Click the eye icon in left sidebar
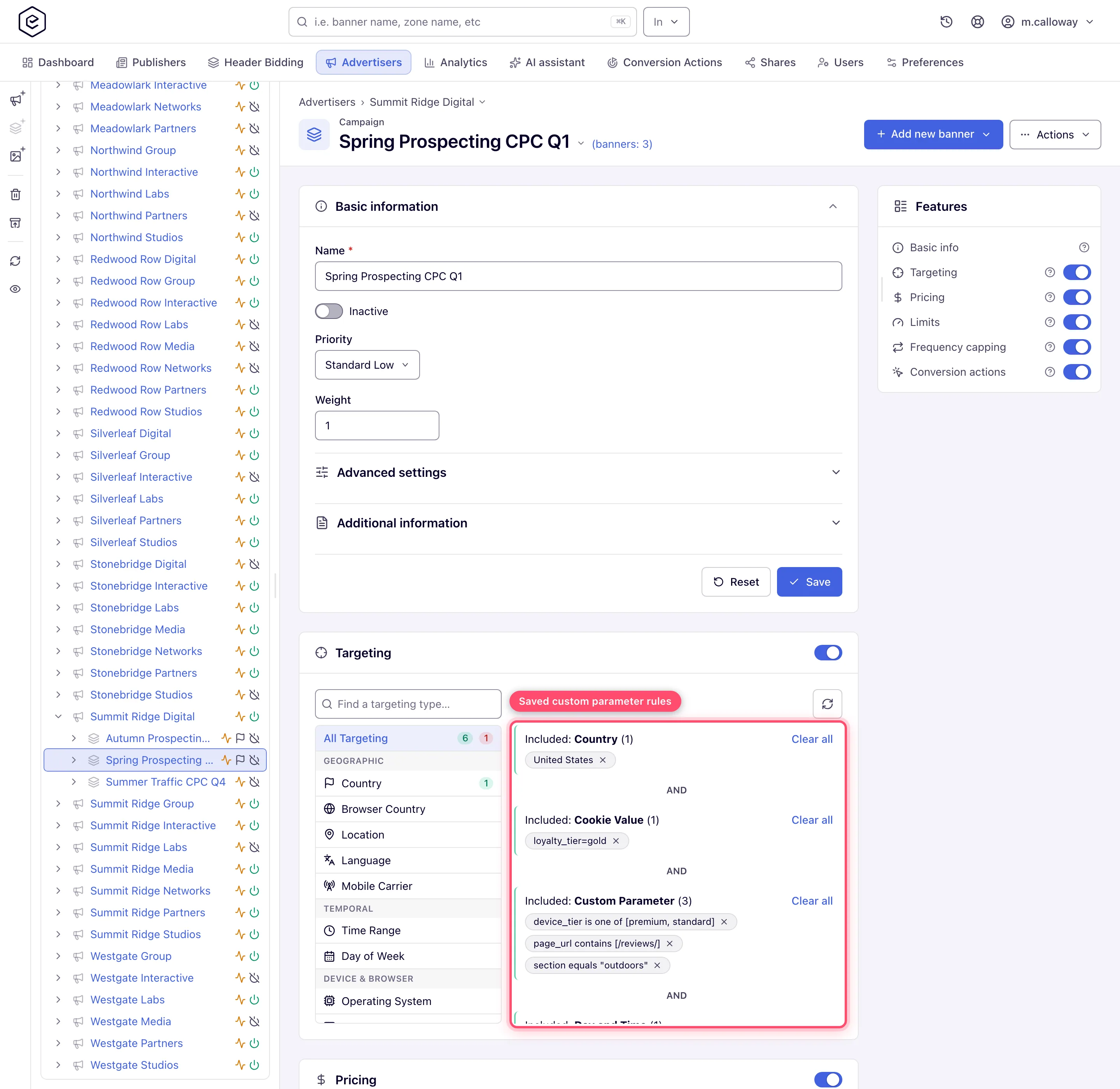Screen dimensions: 1120x1089 click(x=16, y=289)
